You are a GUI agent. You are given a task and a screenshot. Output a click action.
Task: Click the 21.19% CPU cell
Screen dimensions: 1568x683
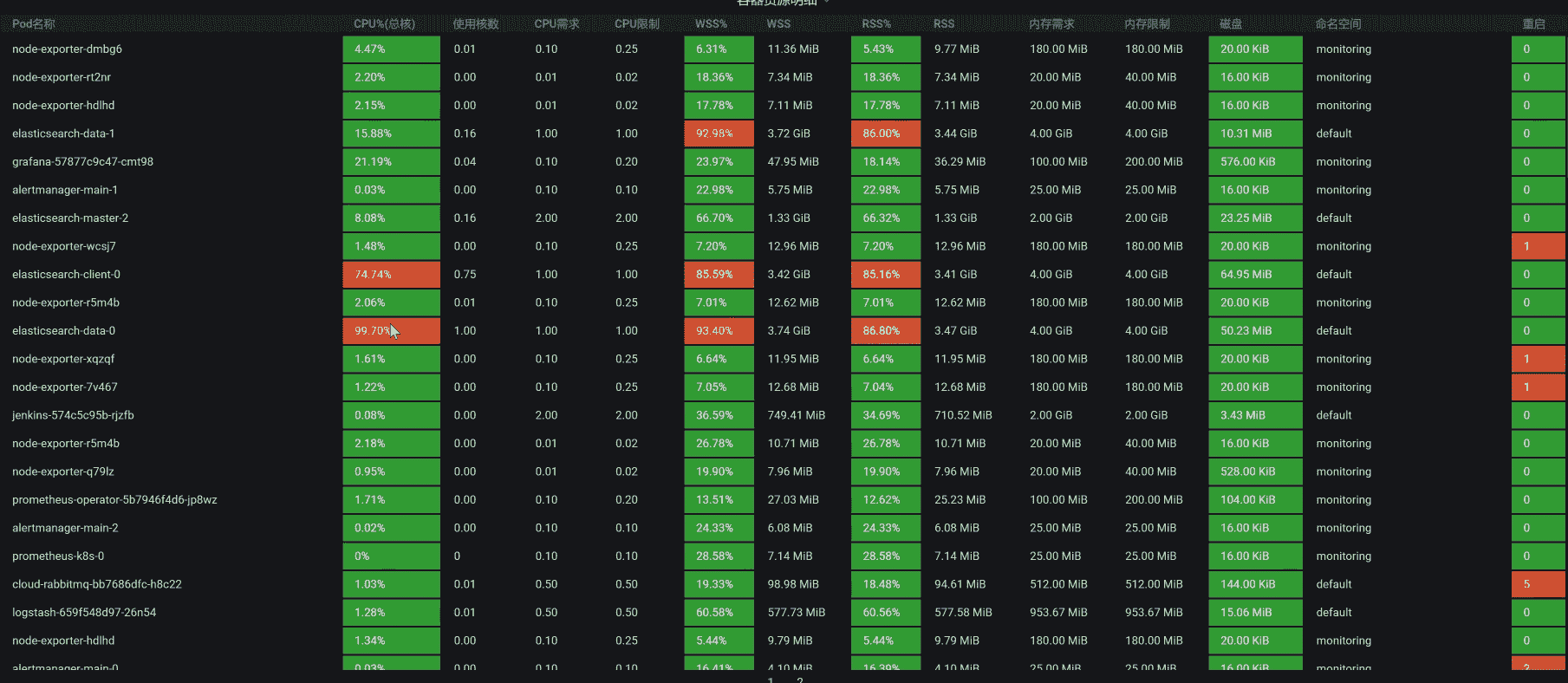(391, 162)
